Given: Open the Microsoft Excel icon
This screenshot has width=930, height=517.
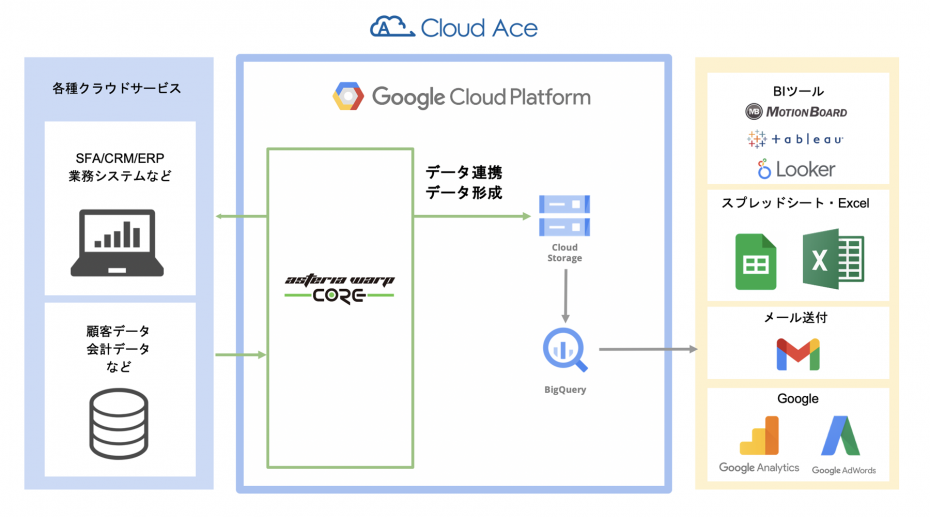Looking at the screenshot, I should pyautogui.click(x=833, y=259).
